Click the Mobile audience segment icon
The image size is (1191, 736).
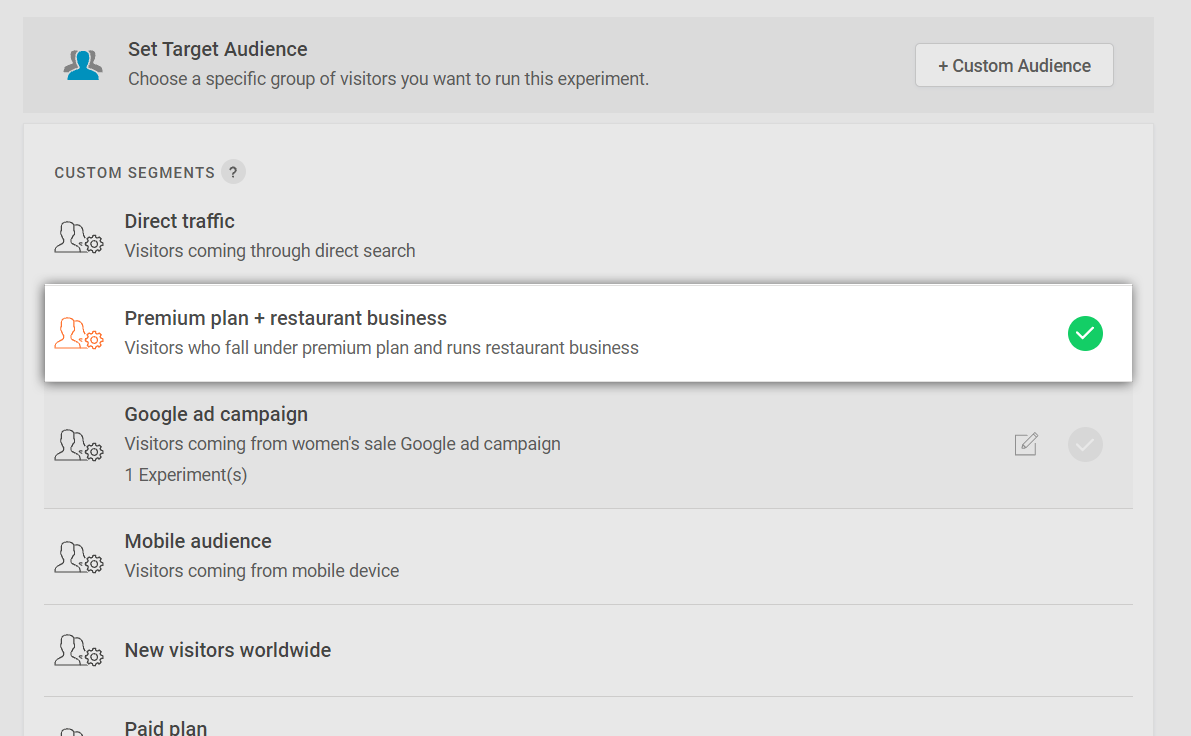79,557
